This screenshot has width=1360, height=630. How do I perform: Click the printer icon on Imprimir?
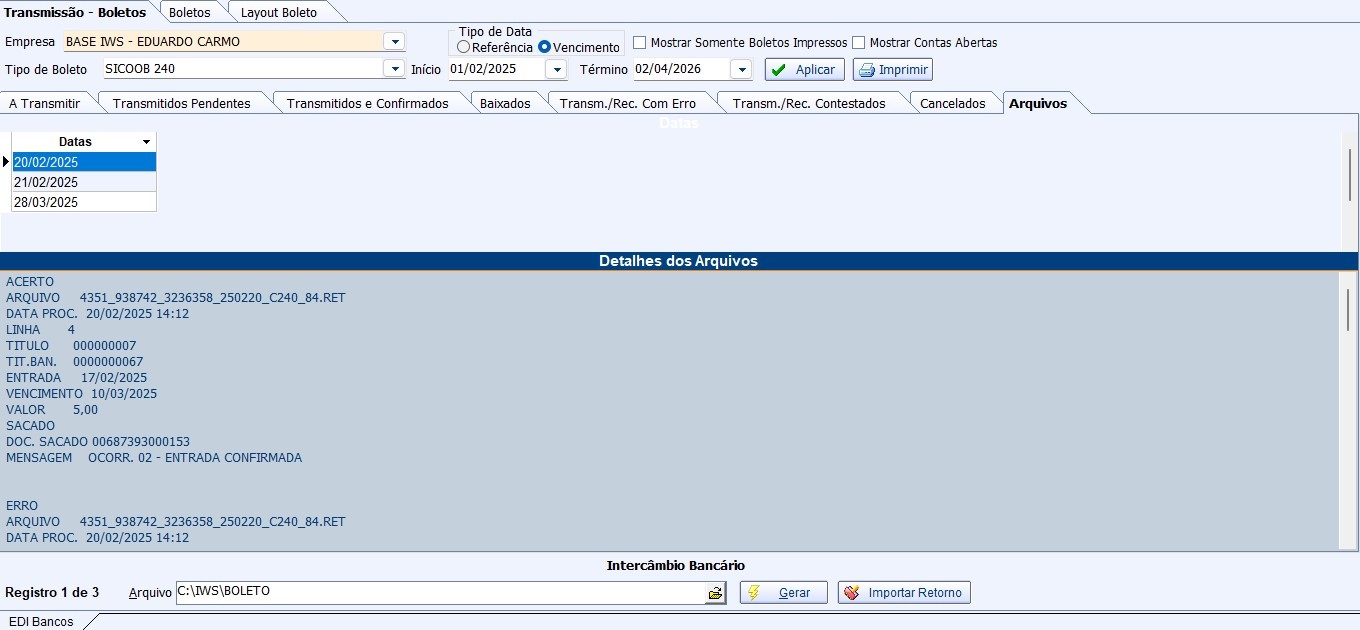point(867,70)
